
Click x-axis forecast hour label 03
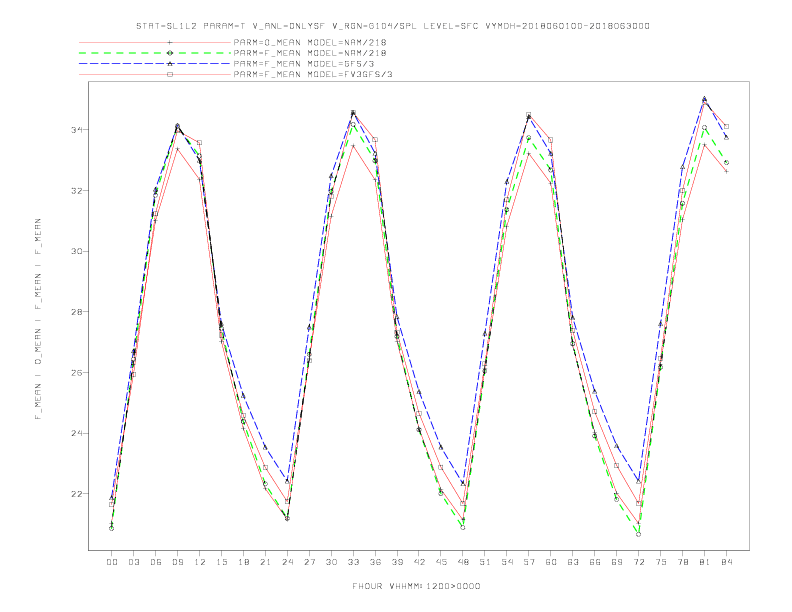pyautogui.click(x=133, y=562)
